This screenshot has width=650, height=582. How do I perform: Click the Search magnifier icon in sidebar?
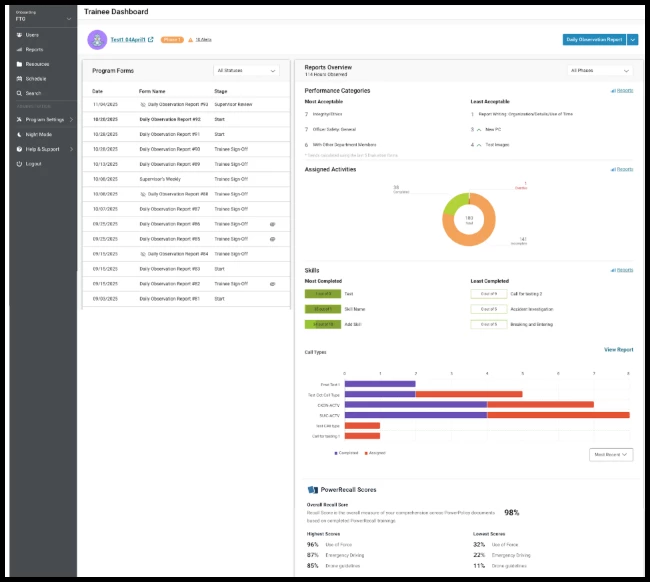pyautogui.click(x=19, y=93)
